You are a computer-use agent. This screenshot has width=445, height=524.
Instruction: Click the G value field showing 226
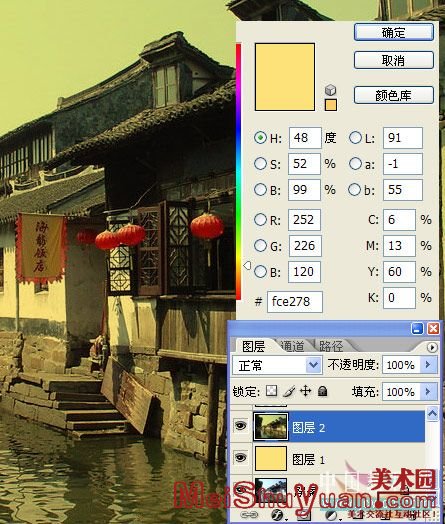(305, 246)
